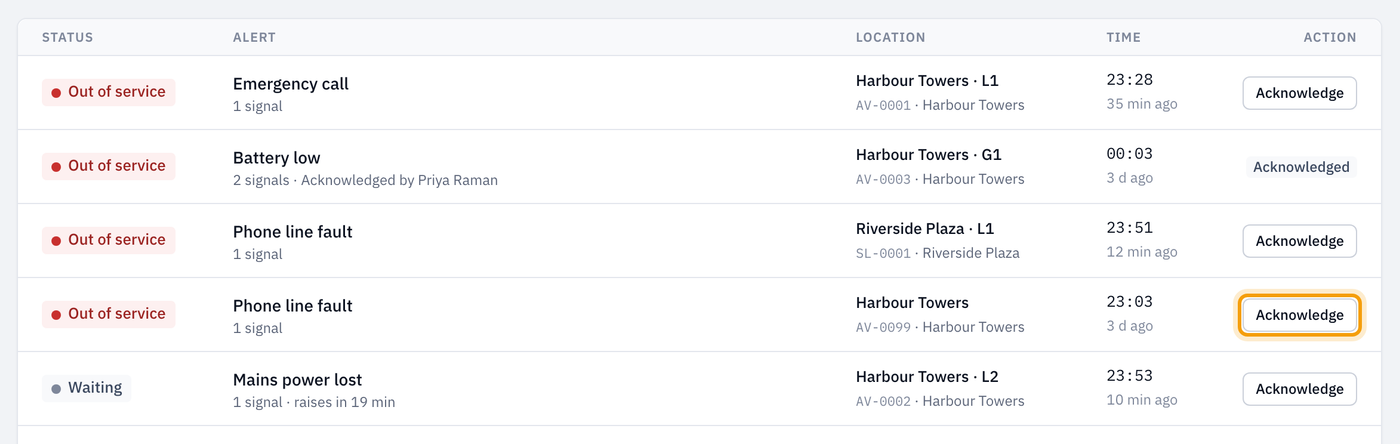The width and height of the screenshot is (1400, 444).
Task: Select Out of service badge in Riverside Plaza row
Action: coord(108,240)
